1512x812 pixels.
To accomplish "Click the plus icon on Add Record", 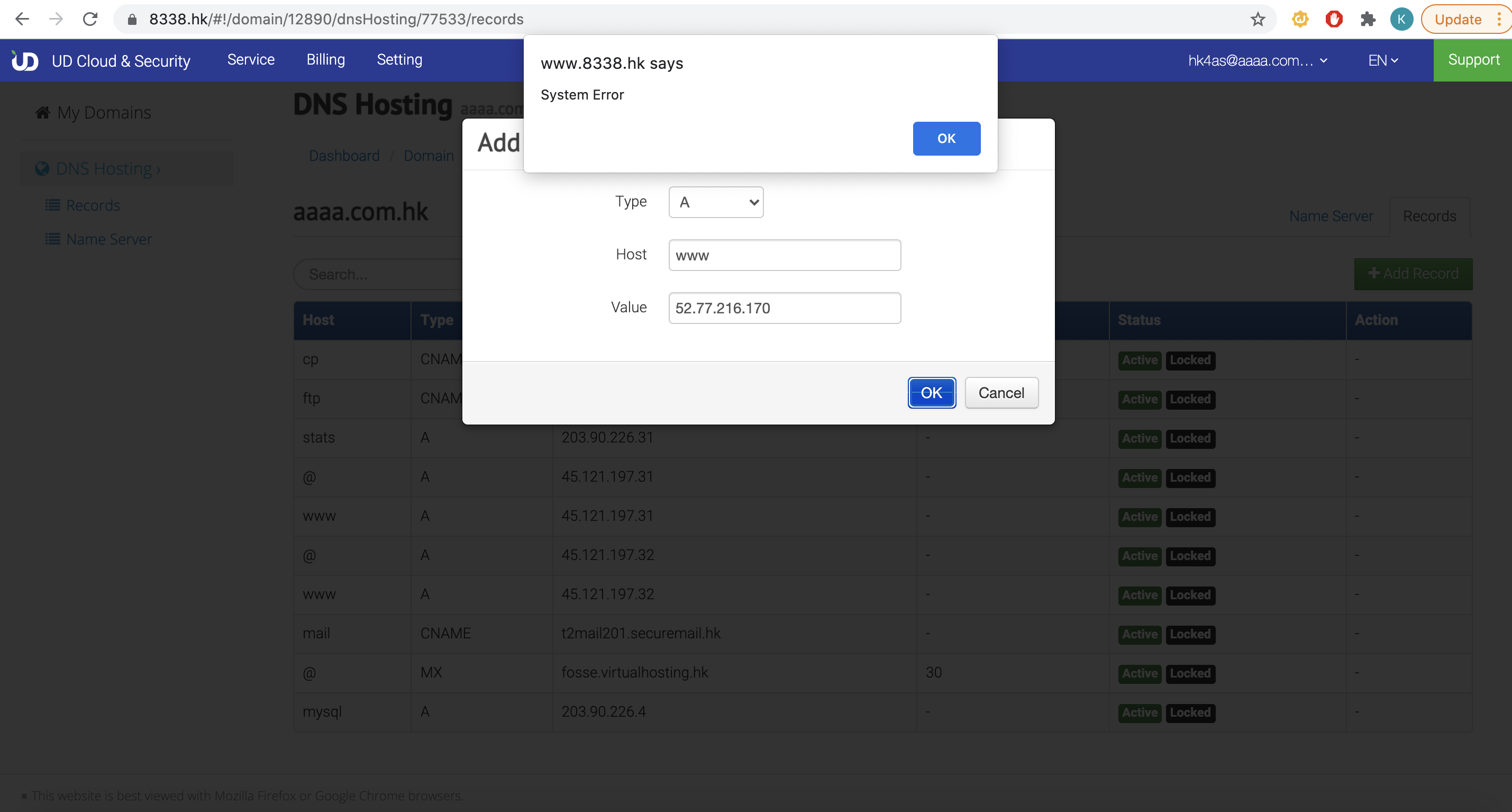I will tap(1373, 273).
